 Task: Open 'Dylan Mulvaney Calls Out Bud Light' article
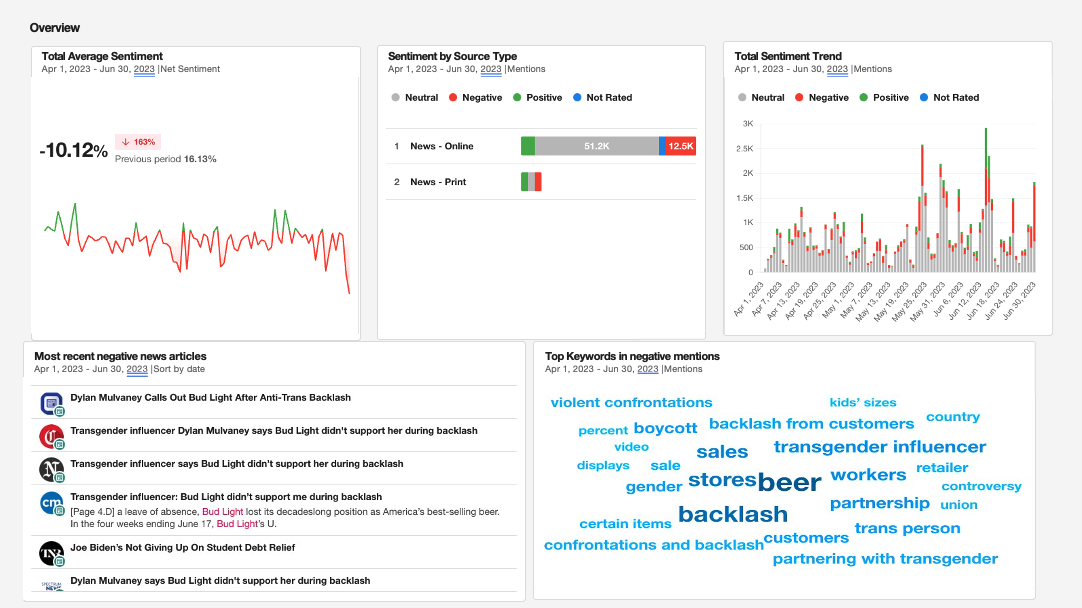point(210,398)
